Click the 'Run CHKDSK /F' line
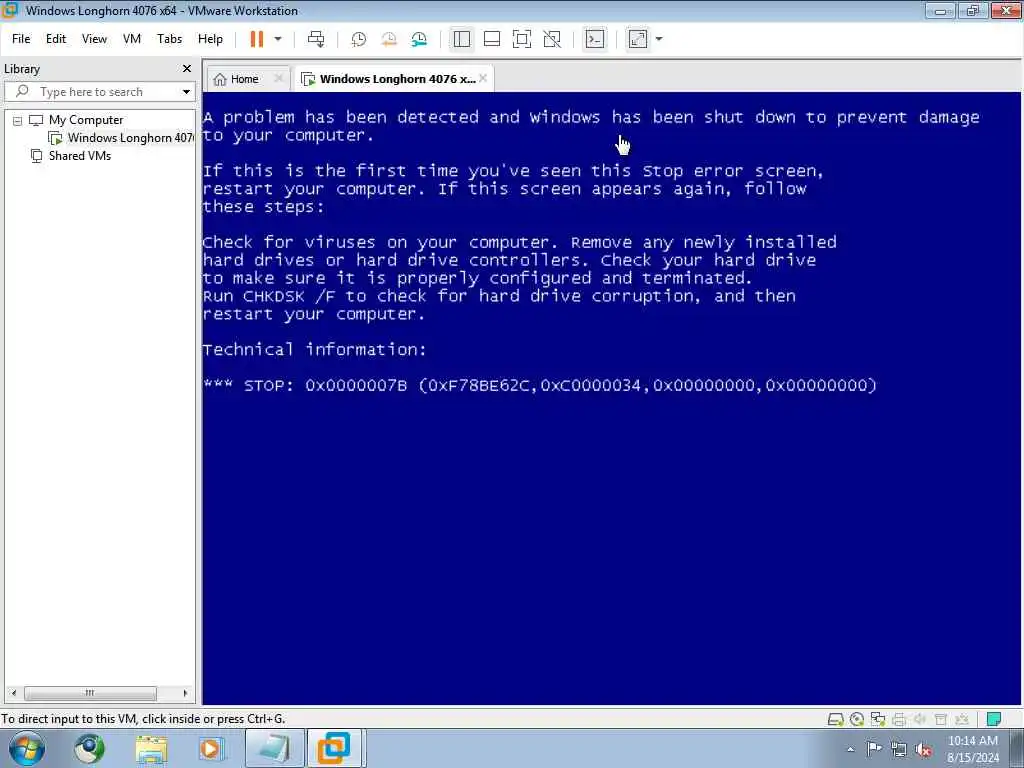The width and height of the screenshot is (1024, 768). pos(499,296)
